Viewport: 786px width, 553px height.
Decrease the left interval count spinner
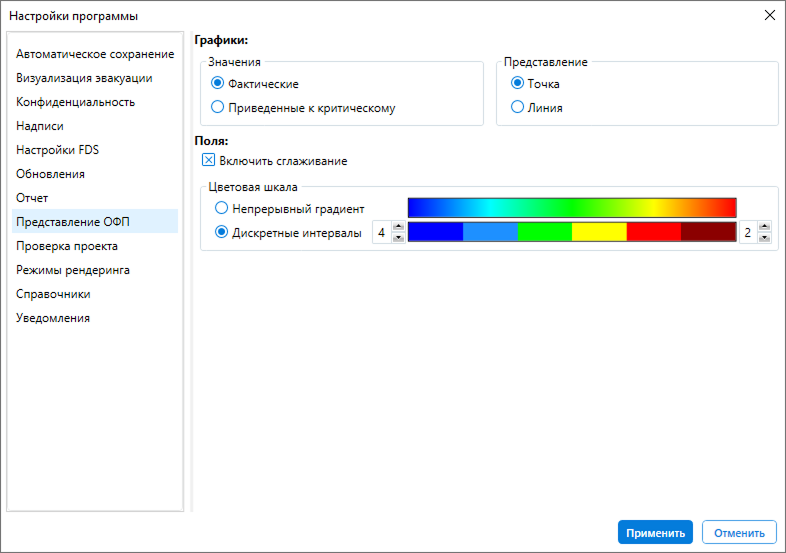pos(399,238)
